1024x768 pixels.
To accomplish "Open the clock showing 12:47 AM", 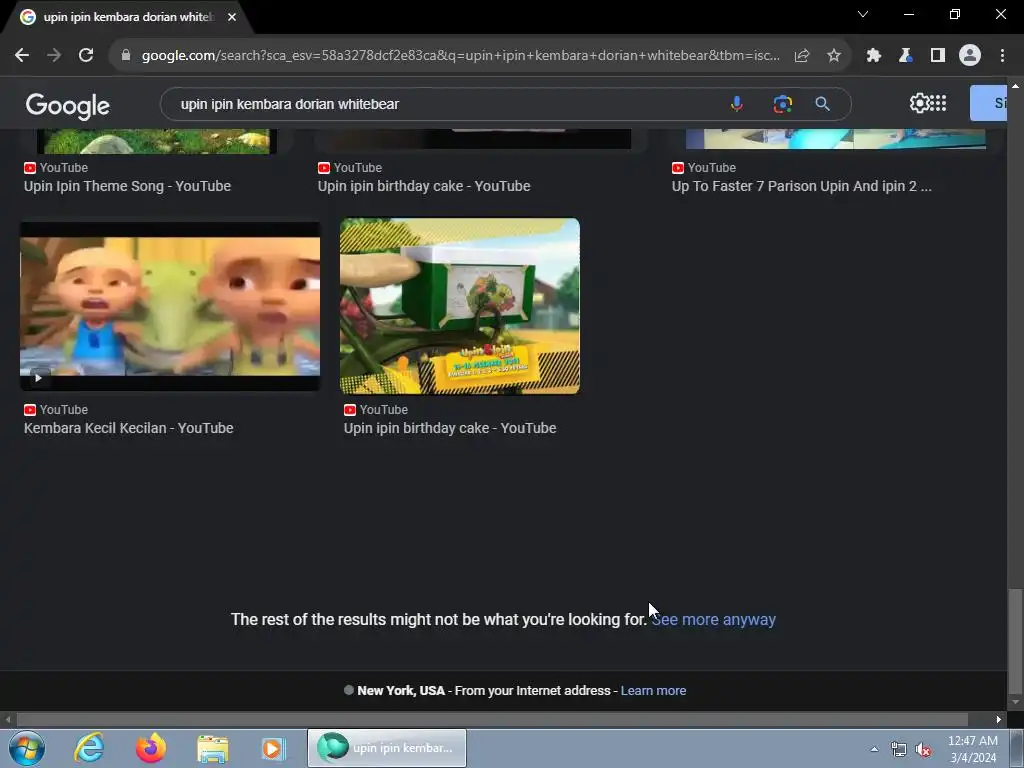I will pyautogui.click(x=973, y=749).
